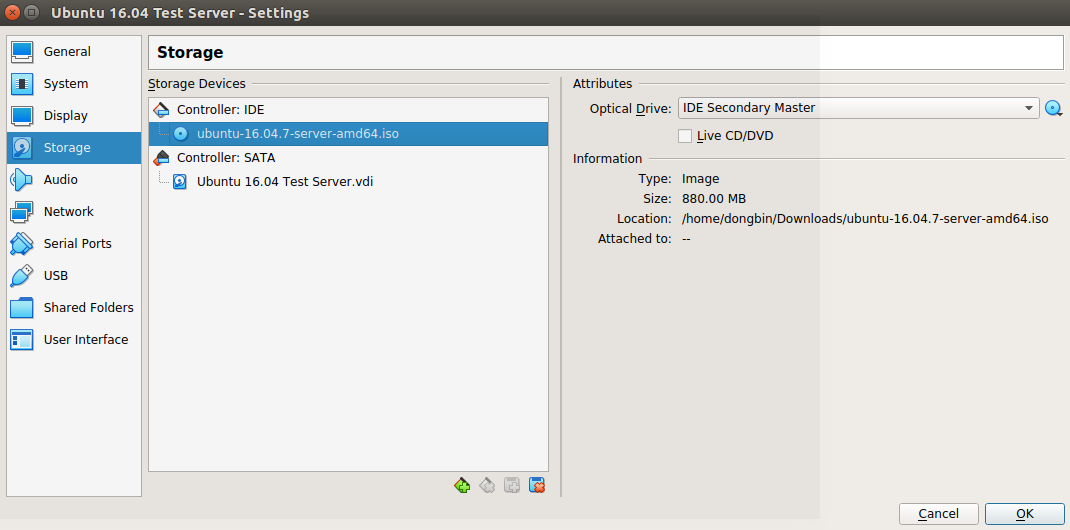1070x530 pixels.
Task: Click the Serial Ports connector icon
Action: (x=22, y=244)
